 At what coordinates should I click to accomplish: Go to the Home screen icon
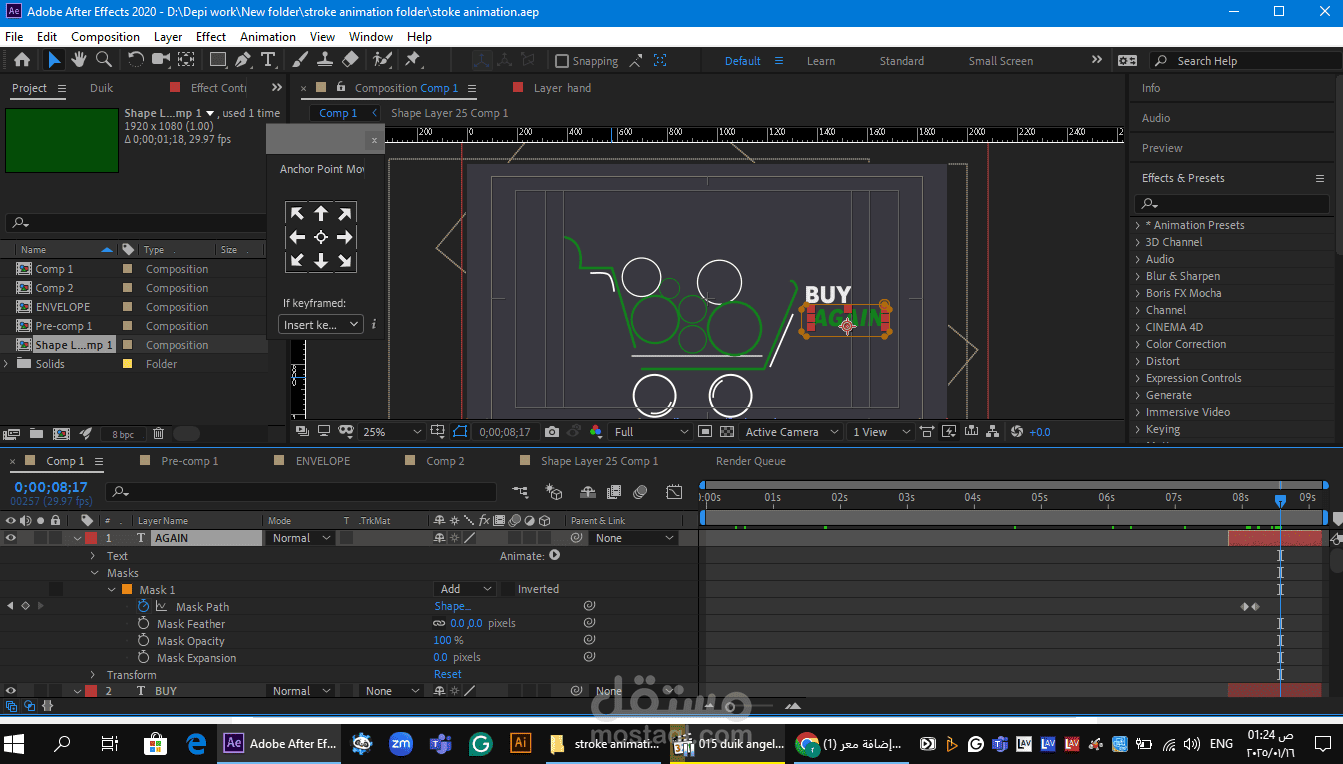coord(22,60)
